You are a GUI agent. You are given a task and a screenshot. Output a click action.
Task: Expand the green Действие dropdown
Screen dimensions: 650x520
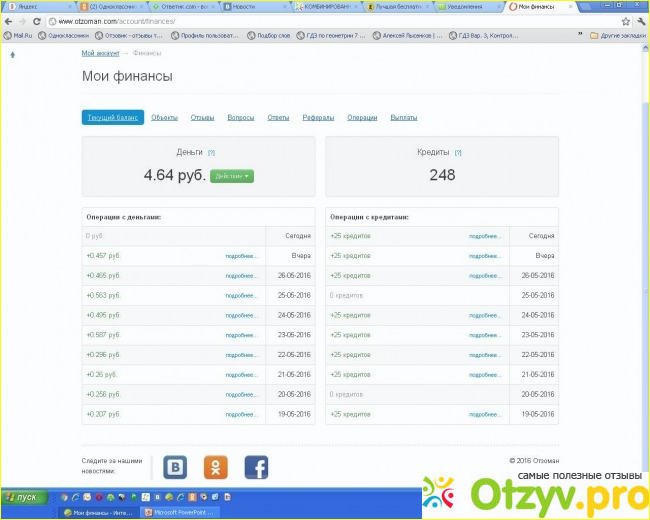click(232, 176)
